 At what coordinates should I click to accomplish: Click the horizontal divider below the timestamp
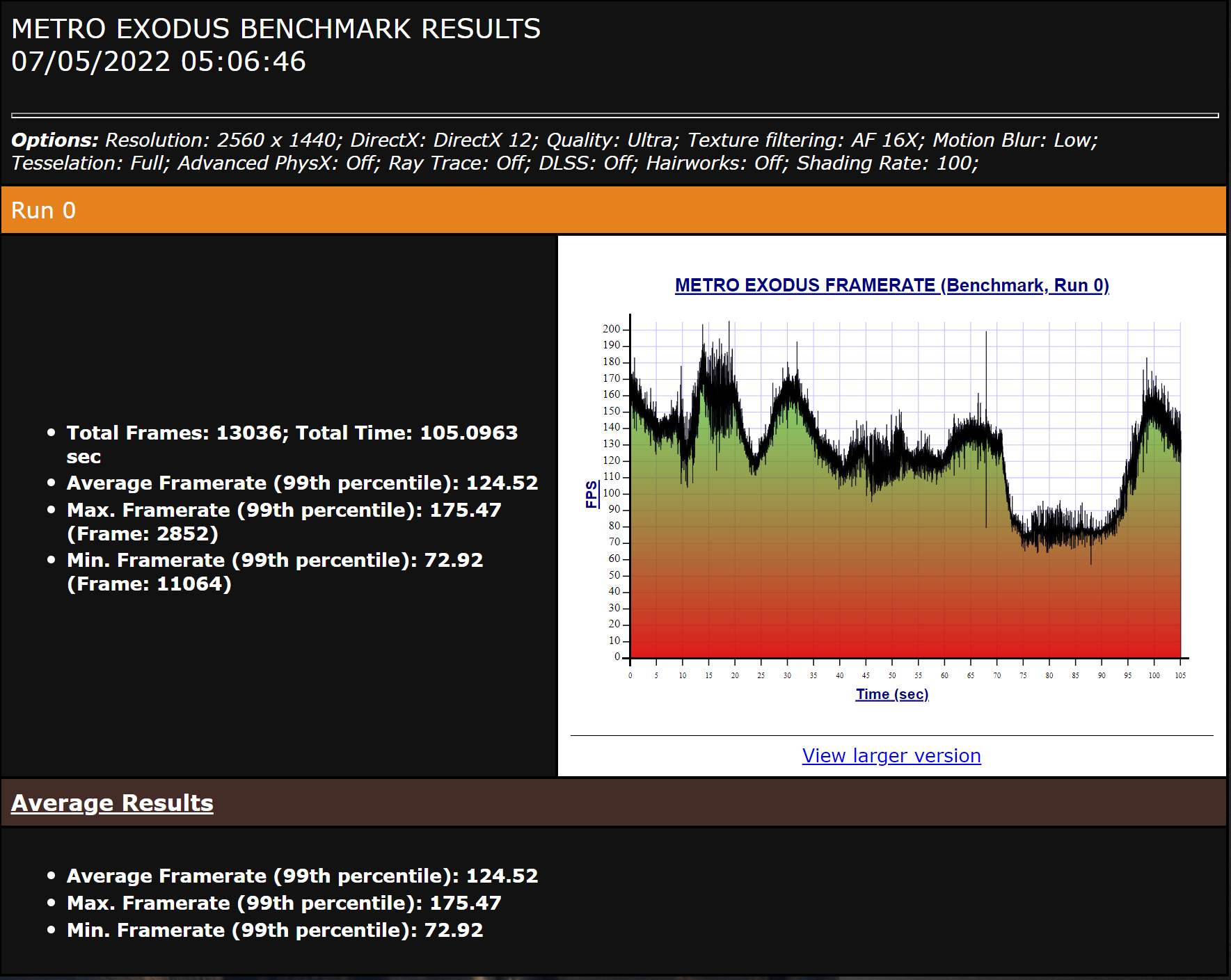coord(614,115)
